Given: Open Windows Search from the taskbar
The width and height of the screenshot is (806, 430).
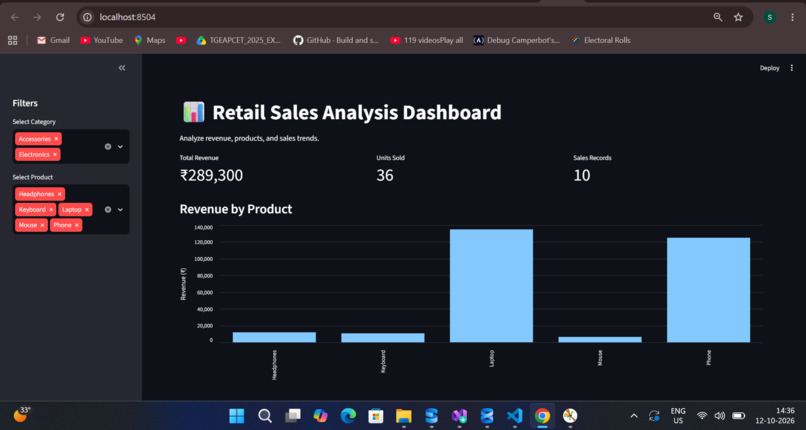Looking at the screenshot, I should point(265,415).
